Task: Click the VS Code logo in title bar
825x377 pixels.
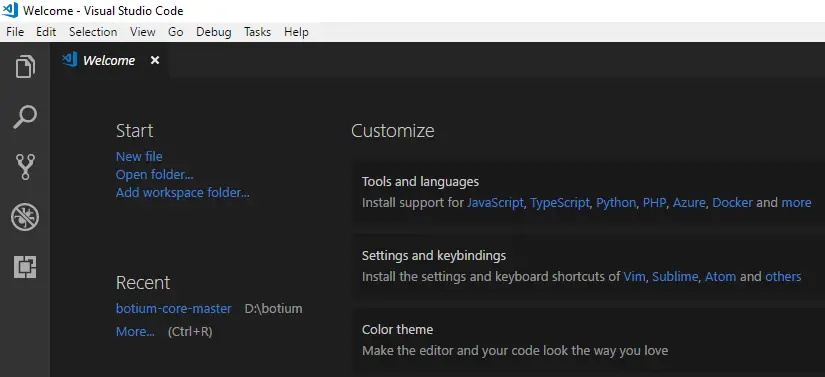Action: tap(10, 10)
